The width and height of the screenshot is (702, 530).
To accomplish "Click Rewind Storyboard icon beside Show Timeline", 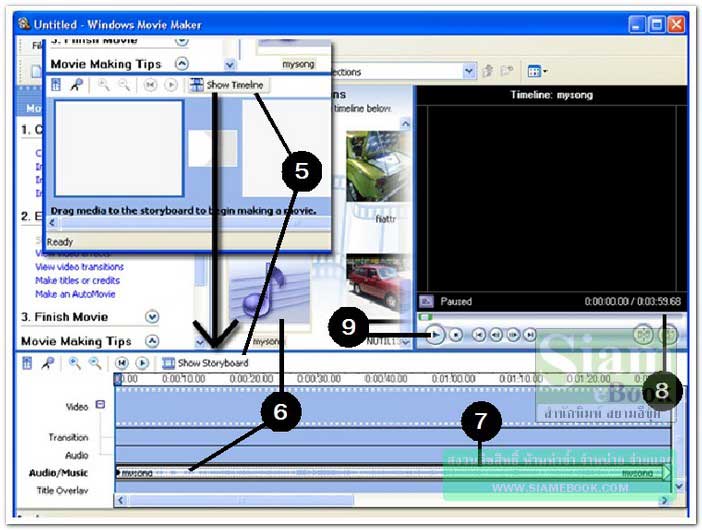I will (x=150, y=85).
